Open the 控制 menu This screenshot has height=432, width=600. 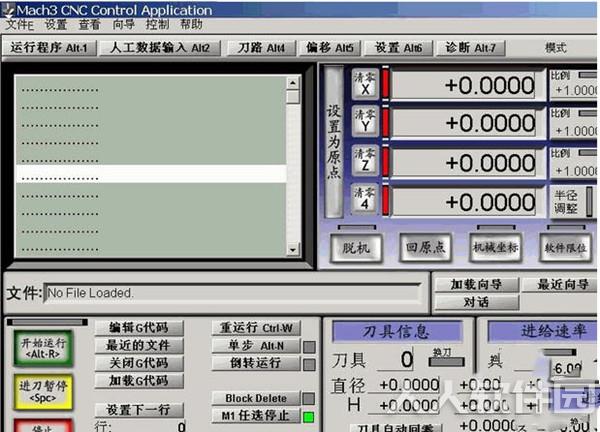(157, 25)
